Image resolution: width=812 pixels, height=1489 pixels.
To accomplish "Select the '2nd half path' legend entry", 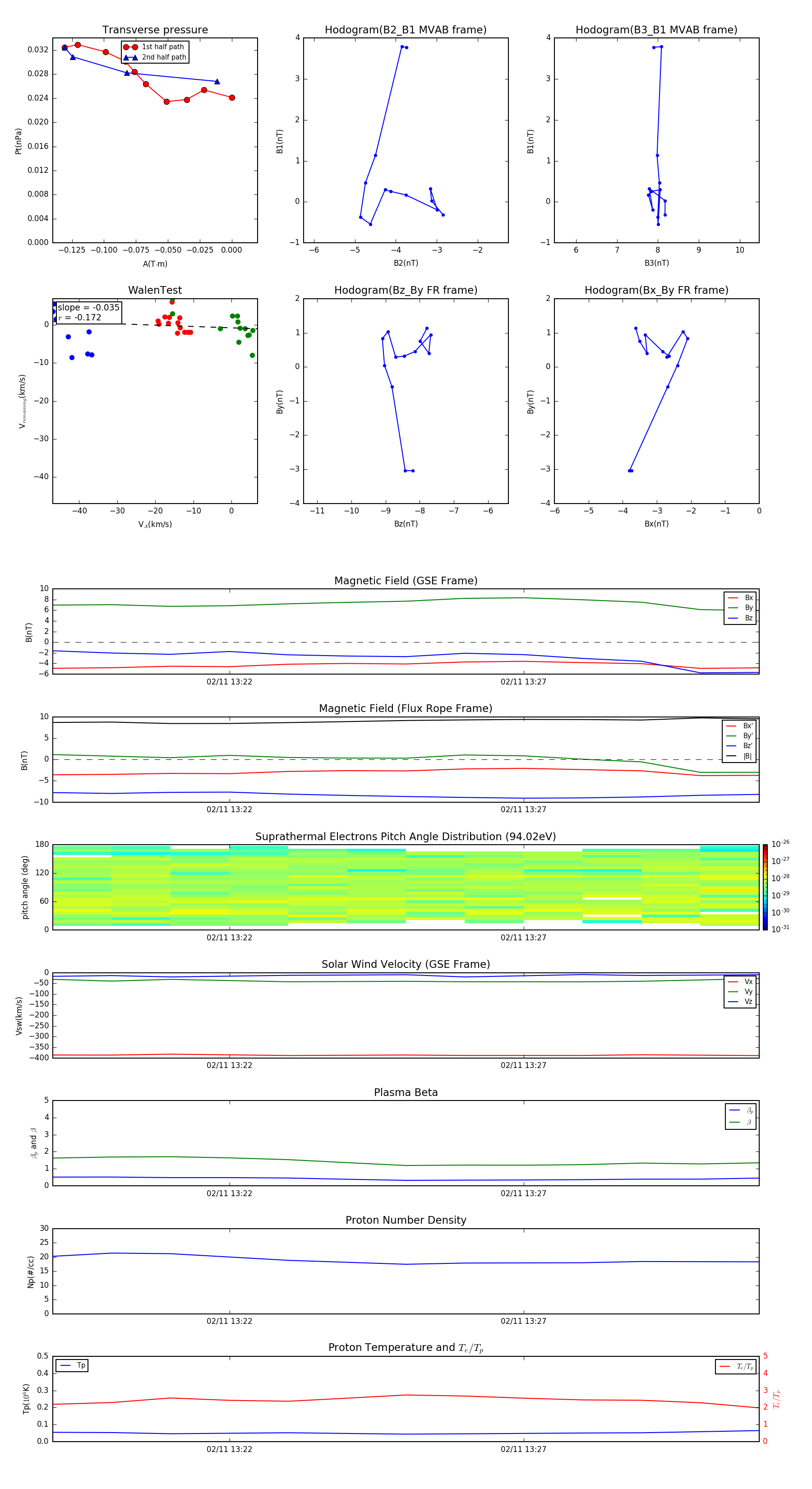I will pos(155,57).
